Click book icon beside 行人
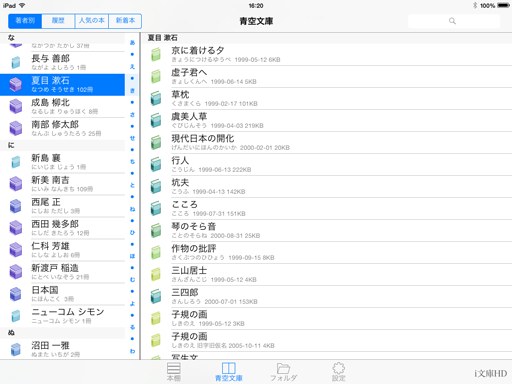The width and height of the screenshot is (512, 384). (156, 165)
